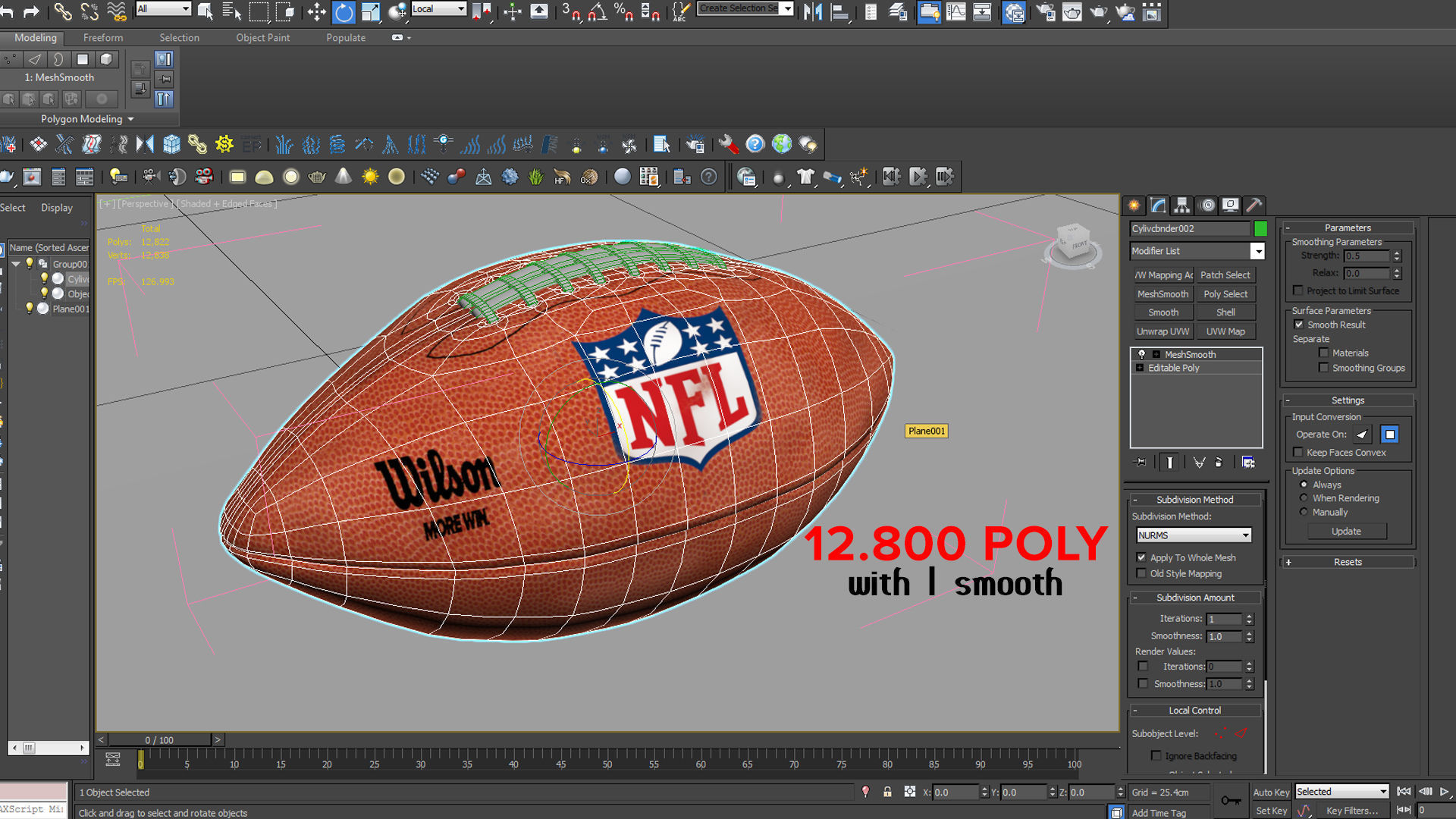The height and width of the screenshot is (819, 1456).
Task: Toggle Keep Faces Convex checkbox
Action: [1298, 453]
